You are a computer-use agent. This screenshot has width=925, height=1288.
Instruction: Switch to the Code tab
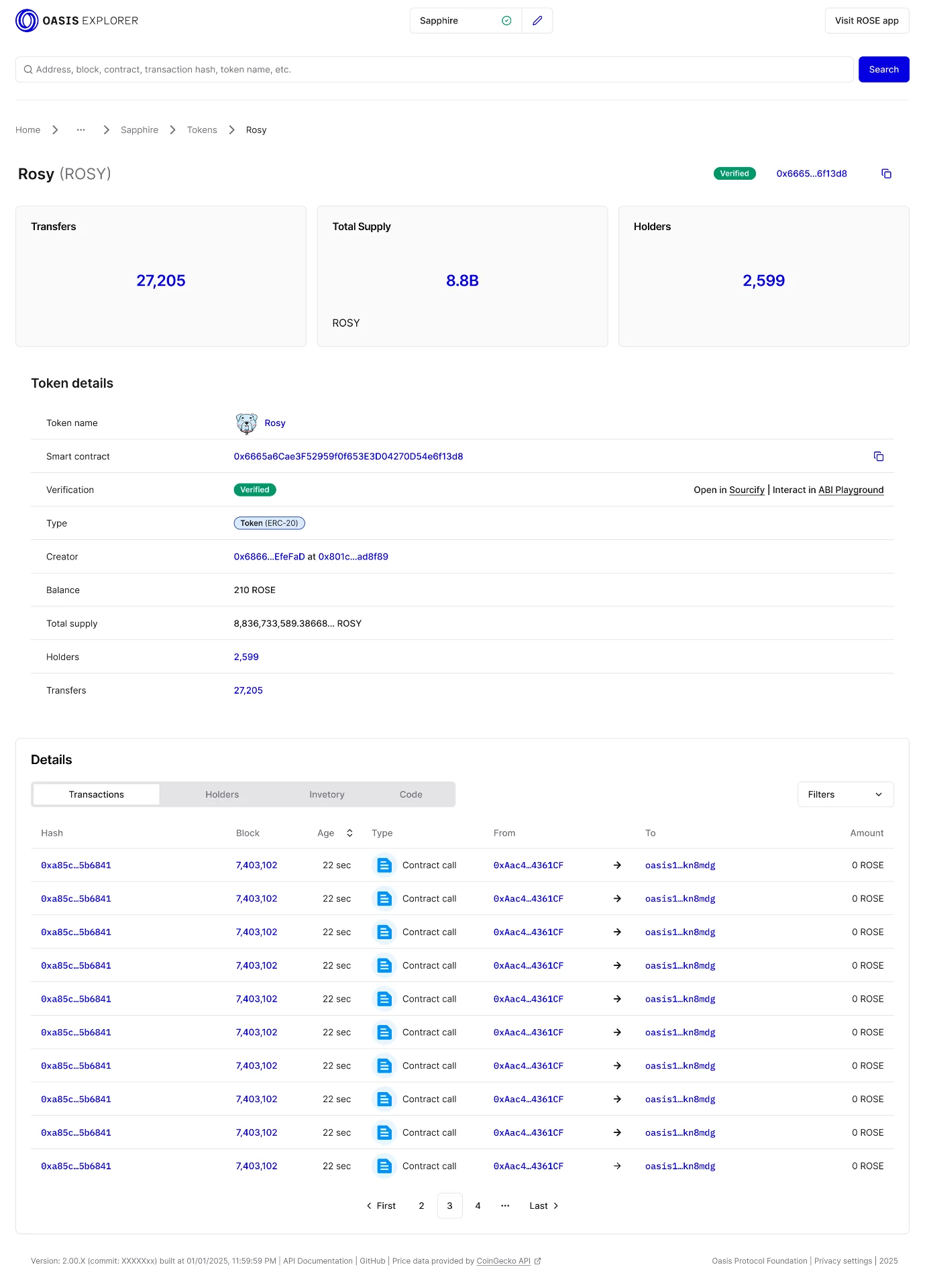(411, 795)
